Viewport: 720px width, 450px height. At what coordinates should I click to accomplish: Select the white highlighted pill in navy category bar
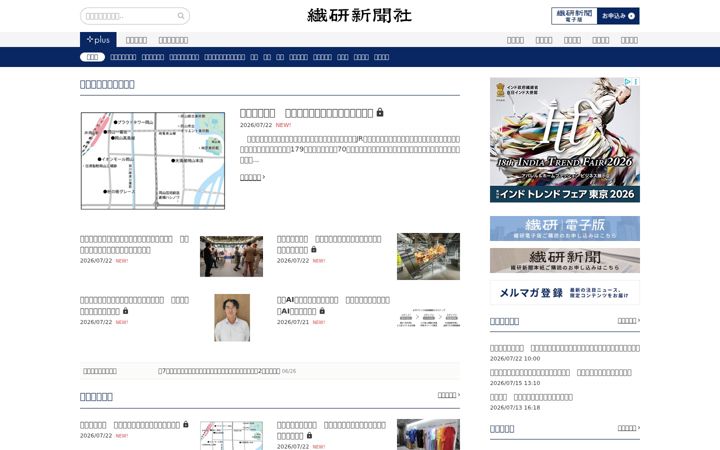(92, 57)
